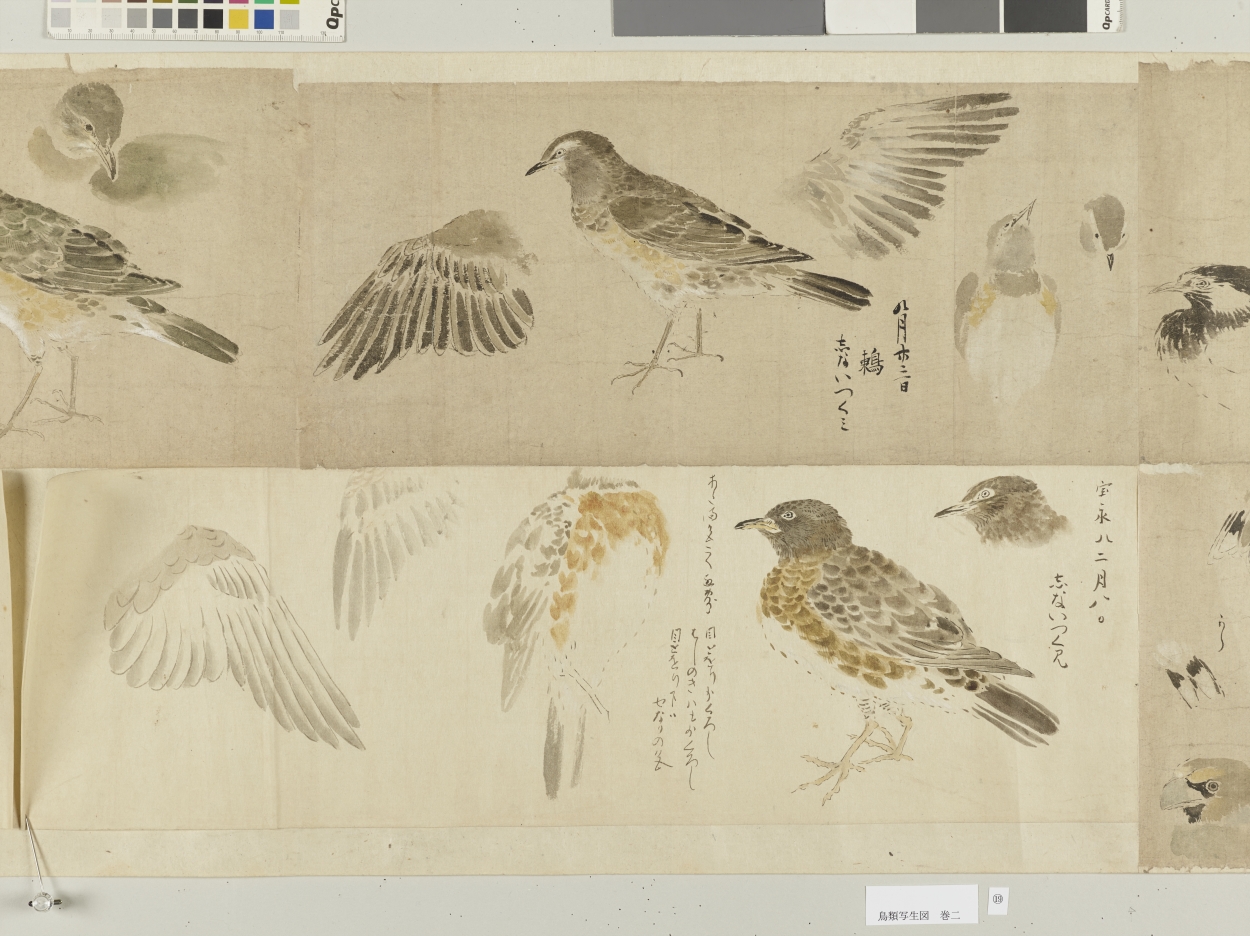Select the label text 鳥類写生図 巻二
This screenshot has height=936, width=1250.
[x=918, y=914]
